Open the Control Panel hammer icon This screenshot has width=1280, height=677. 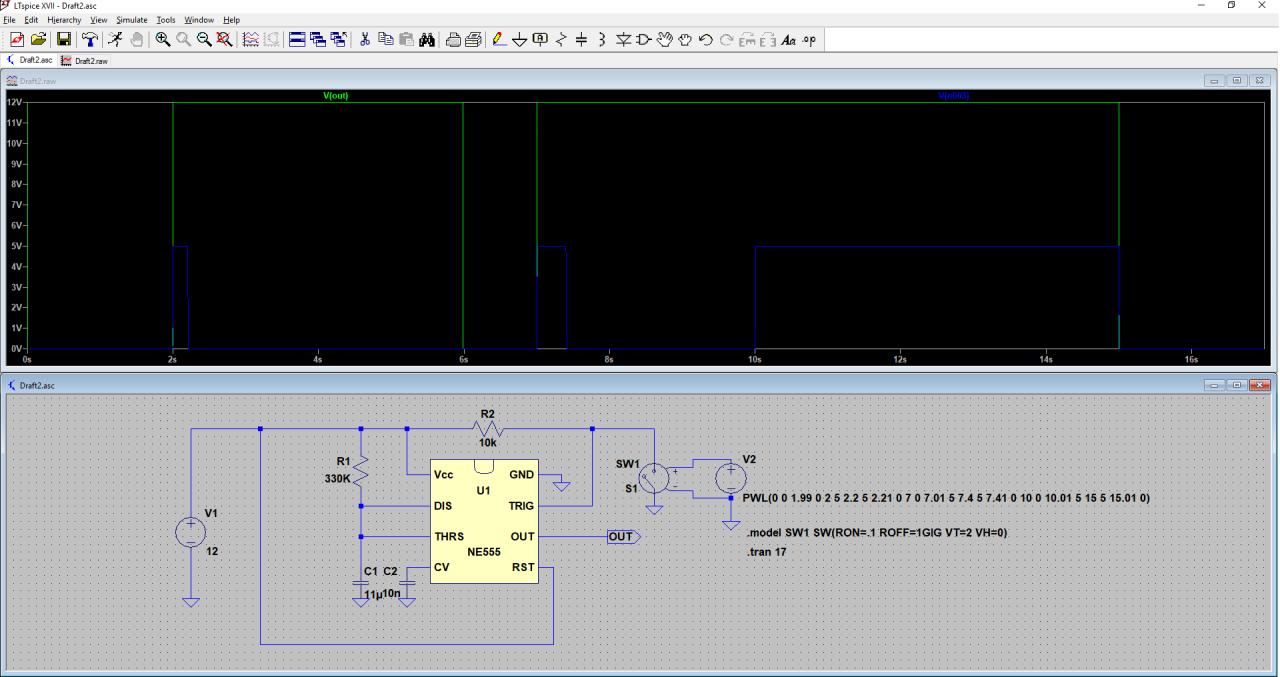pos(90,40)
